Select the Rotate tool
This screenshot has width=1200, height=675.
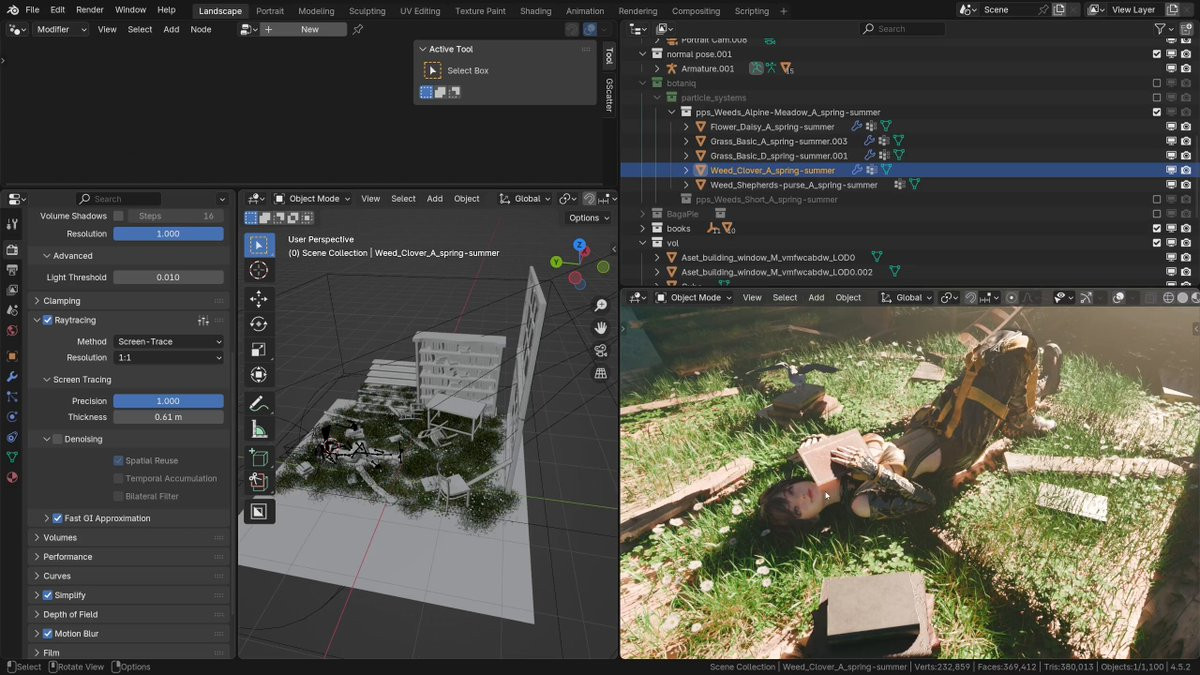pyautogui.click(x=258, y=324)
